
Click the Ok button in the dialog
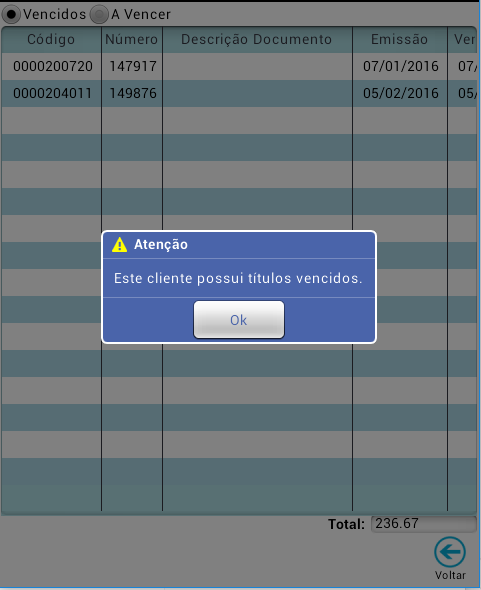coord(239,319)
